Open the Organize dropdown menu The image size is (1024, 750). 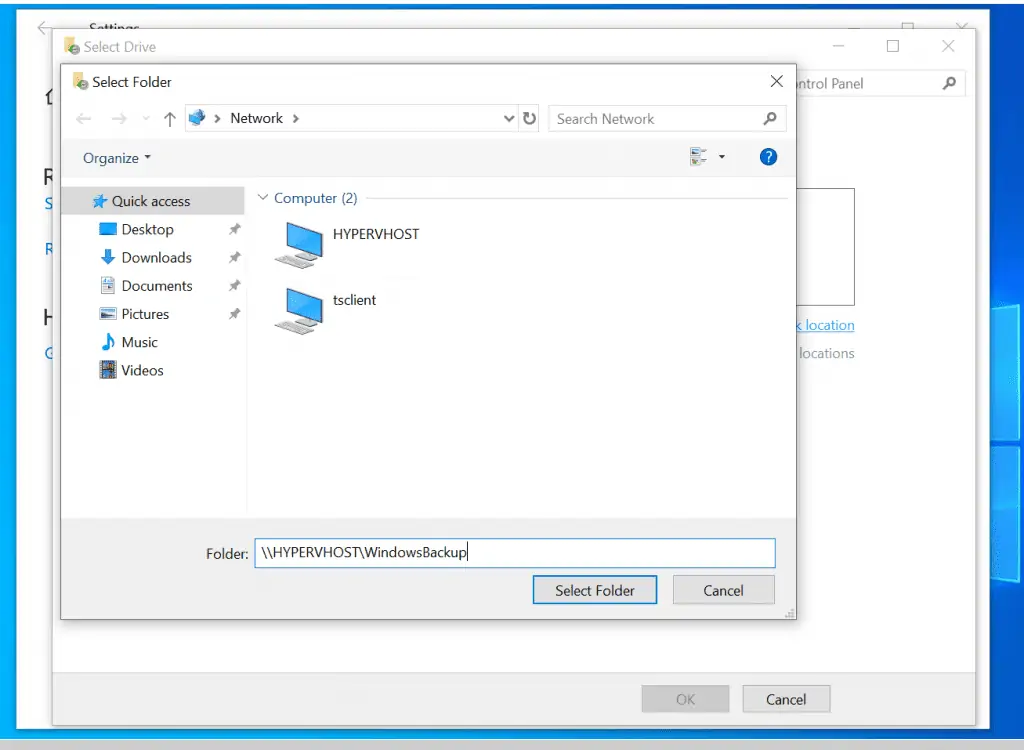tap(117, 158)
